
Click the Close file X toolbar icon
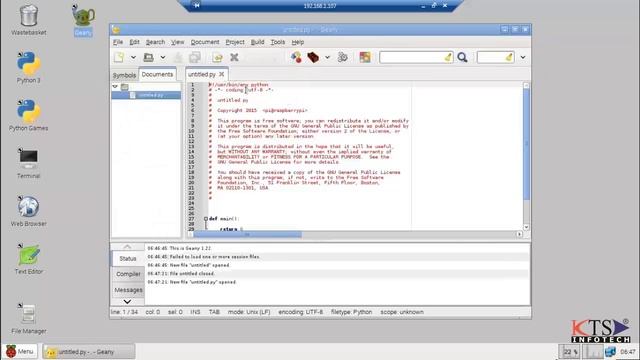pyautogui.click(x=234, y=58)
